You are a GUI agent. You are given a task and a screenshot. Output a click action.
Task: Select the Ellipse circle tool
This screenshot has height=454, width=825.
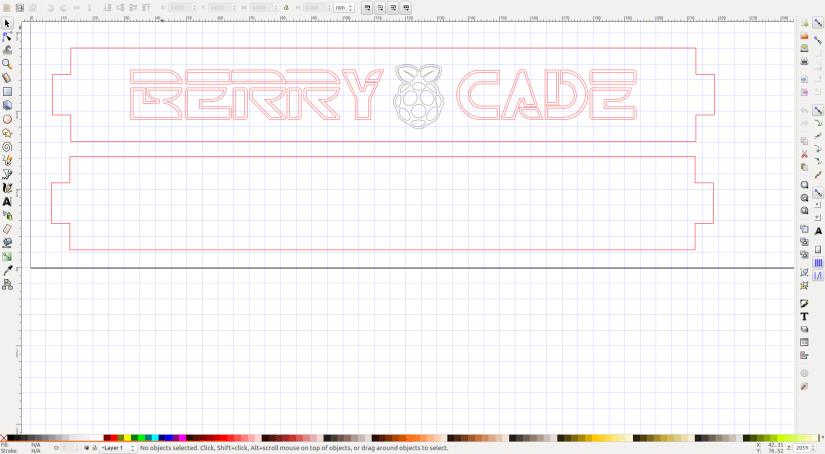[x=7, y=119]
